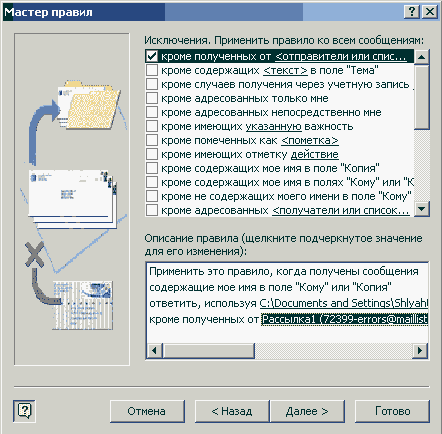The width and height of the screenshot is (442, 434).
Task: Click the 'действие' link in exceptions list
Action: point(315,154)
